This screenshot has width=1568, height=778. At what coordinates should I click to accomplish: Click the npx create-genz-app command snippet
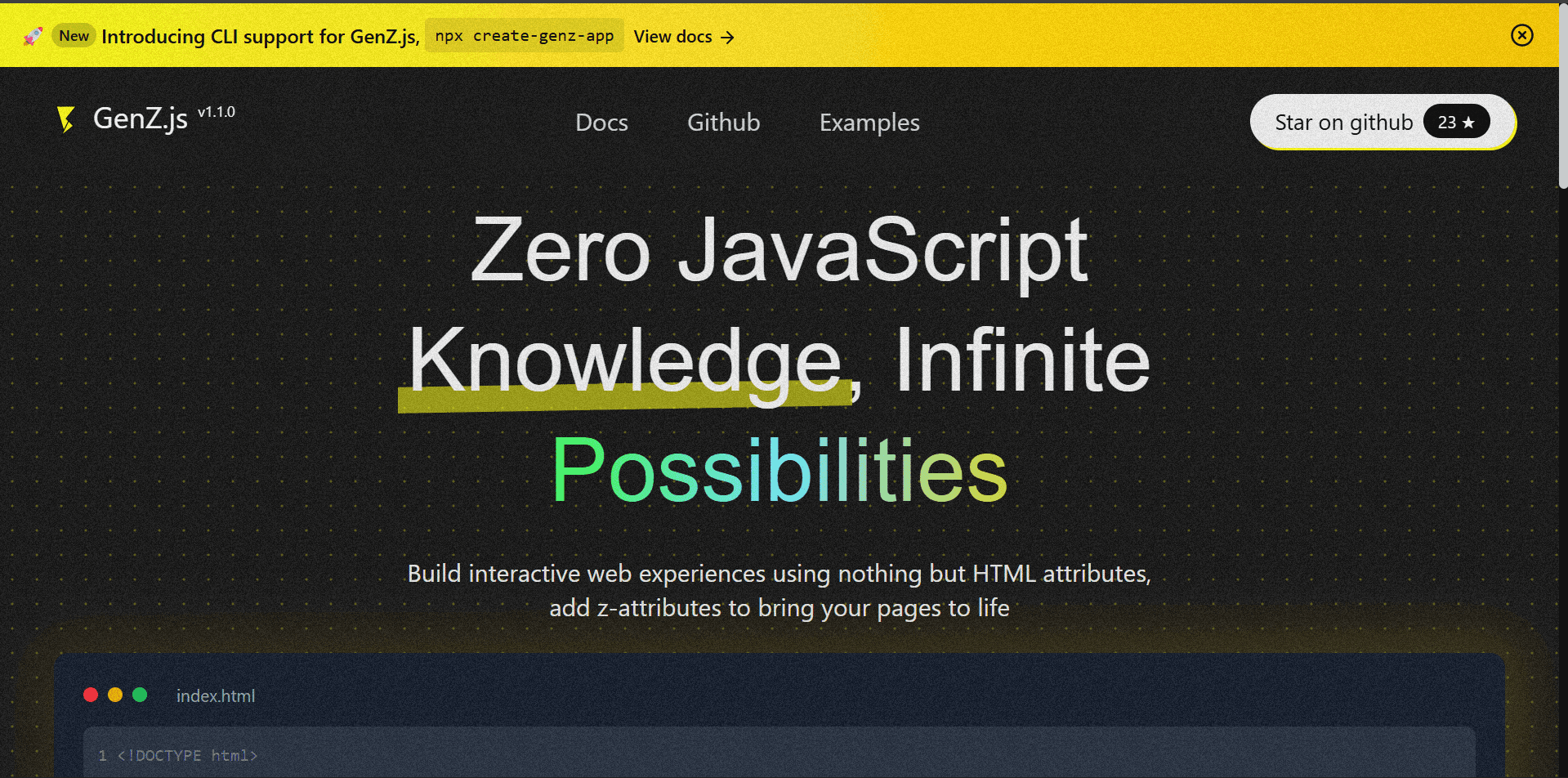525,36
